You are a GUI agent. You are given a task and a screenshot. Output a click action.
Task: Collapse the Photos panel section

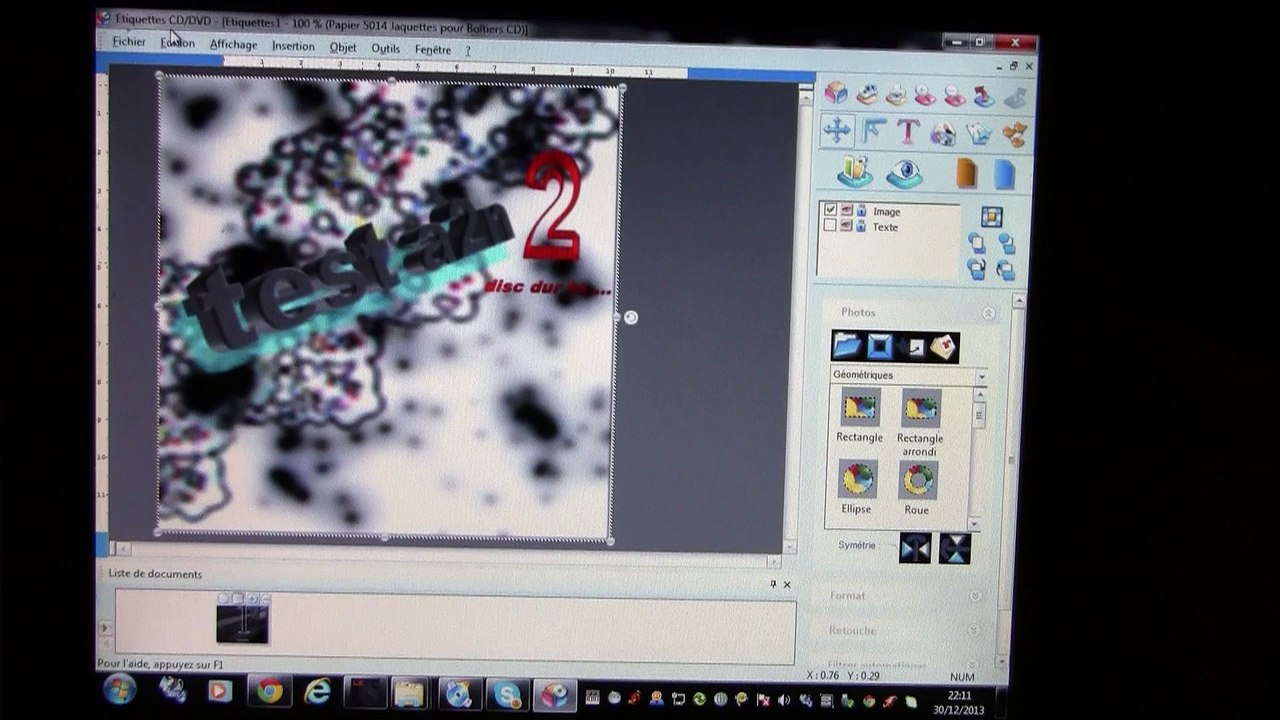[x=989, y=313]
